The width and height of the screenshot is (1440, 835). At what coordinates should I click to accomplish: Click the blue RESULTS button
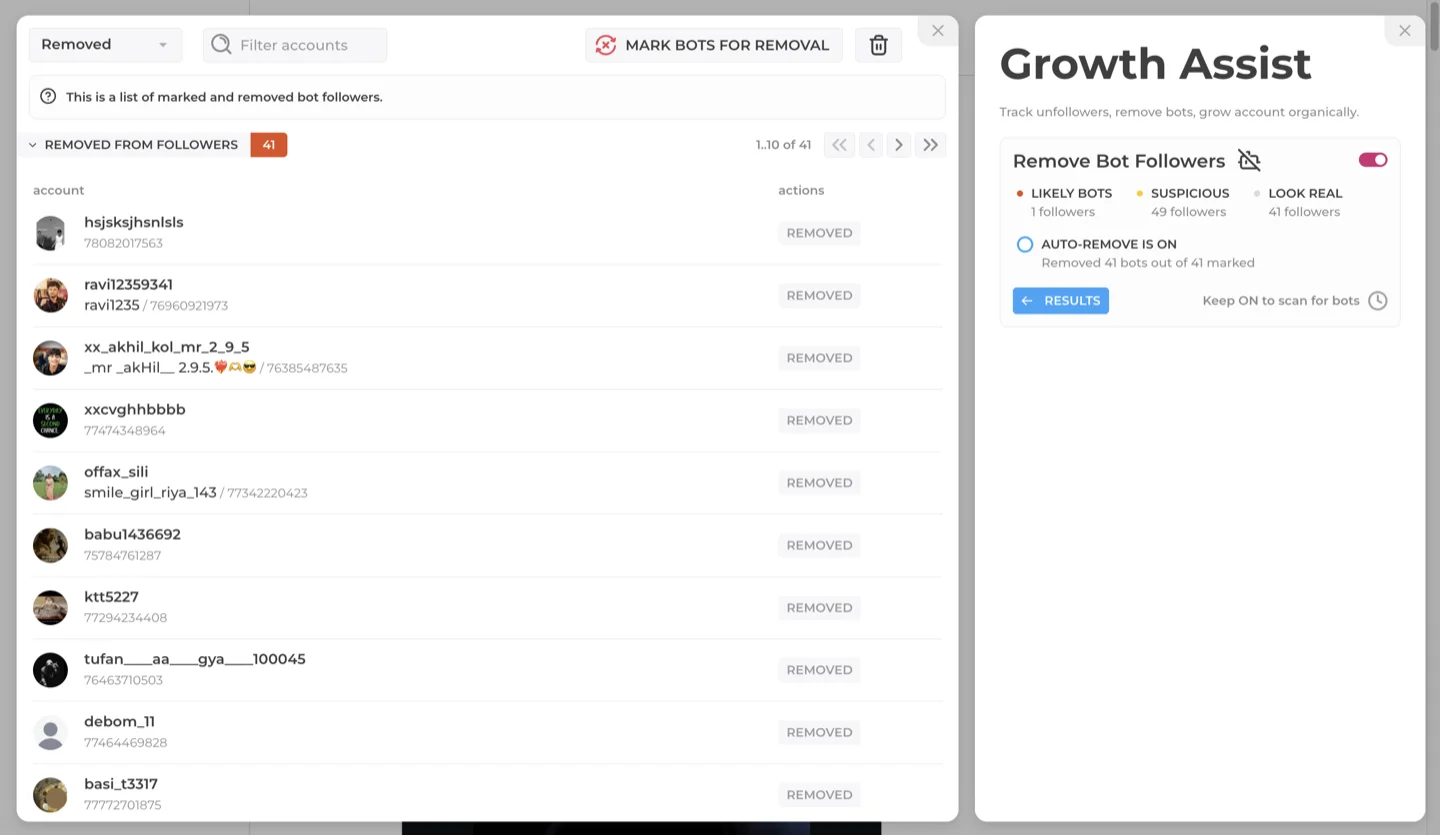coord(1060,300)
